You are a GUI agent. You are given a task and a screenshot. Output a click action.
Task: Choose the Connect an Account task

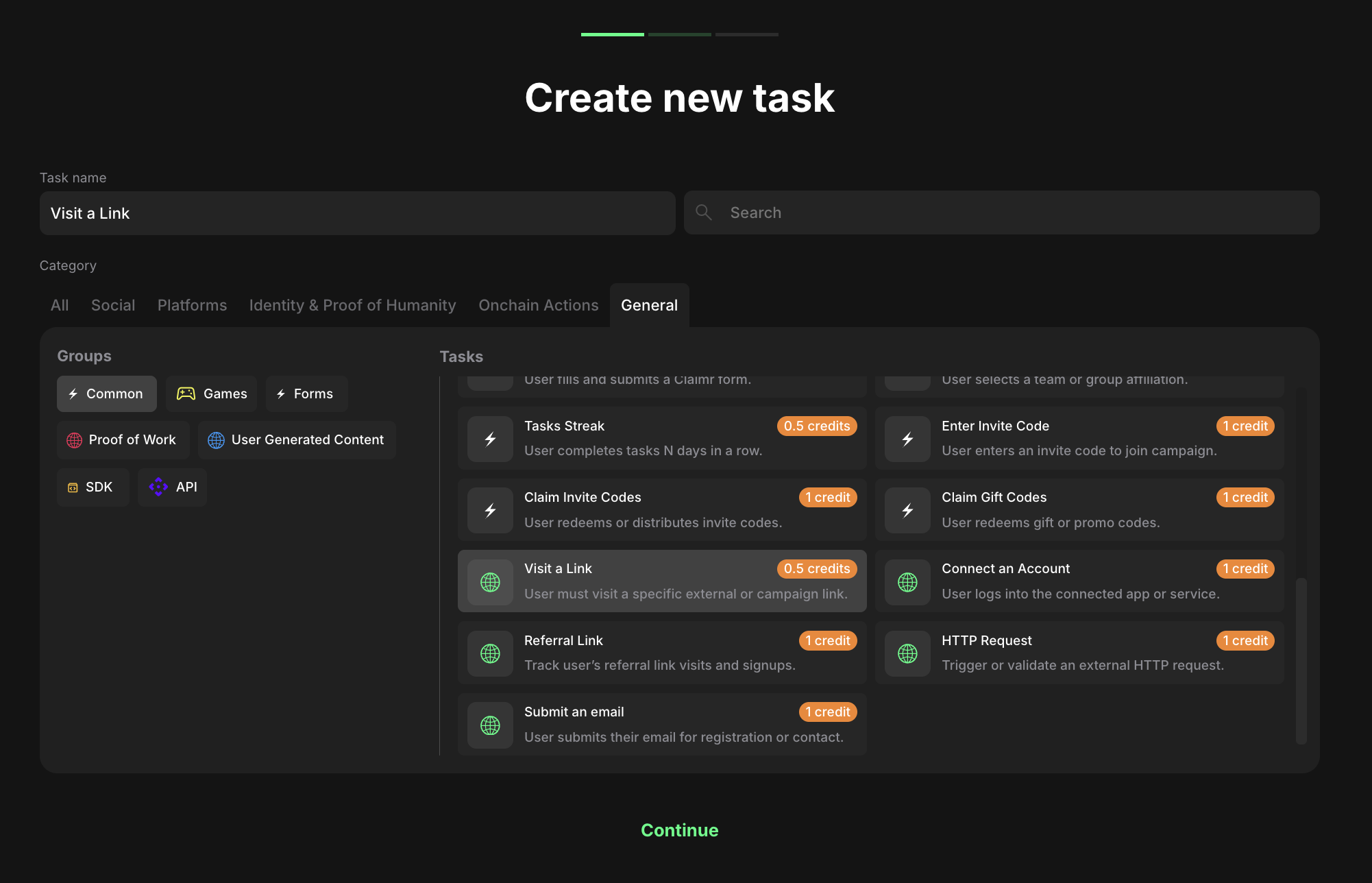click(1079, 581)
